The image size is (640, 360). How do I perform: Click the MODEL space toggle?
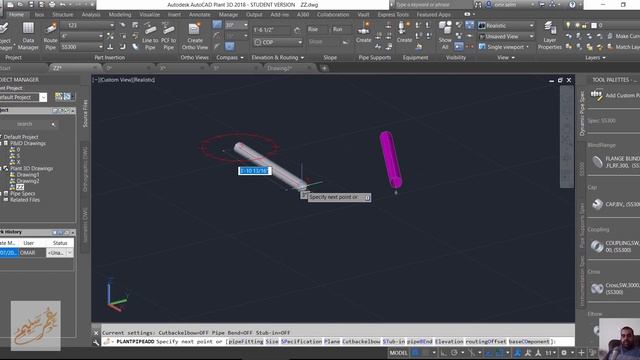coord(398,353)
